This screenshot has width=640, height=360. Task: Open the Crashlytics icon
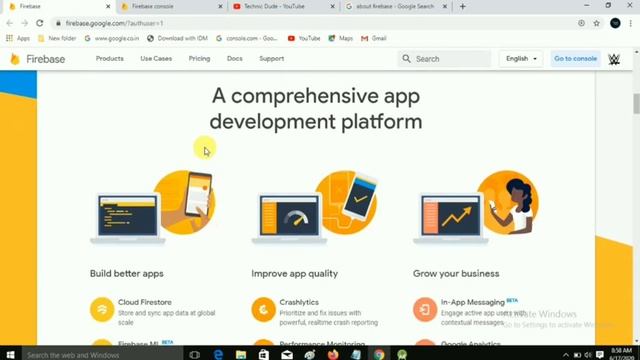pos(263,309)
